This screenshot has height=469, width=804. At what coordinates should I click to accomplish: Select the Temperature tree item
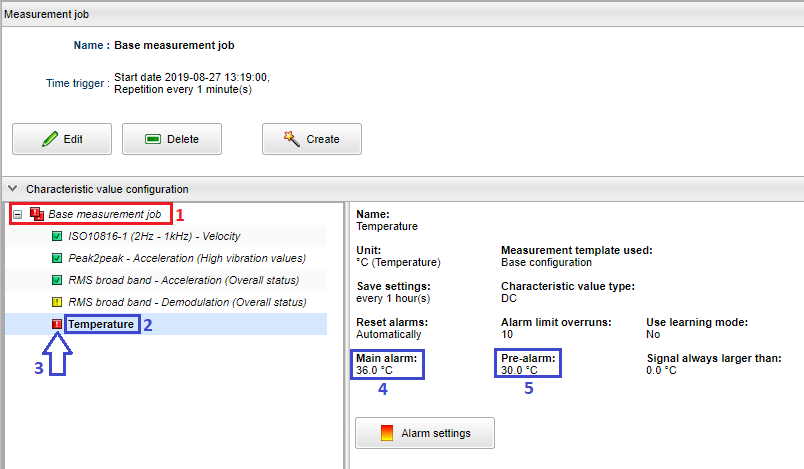[x=101, y=324]
